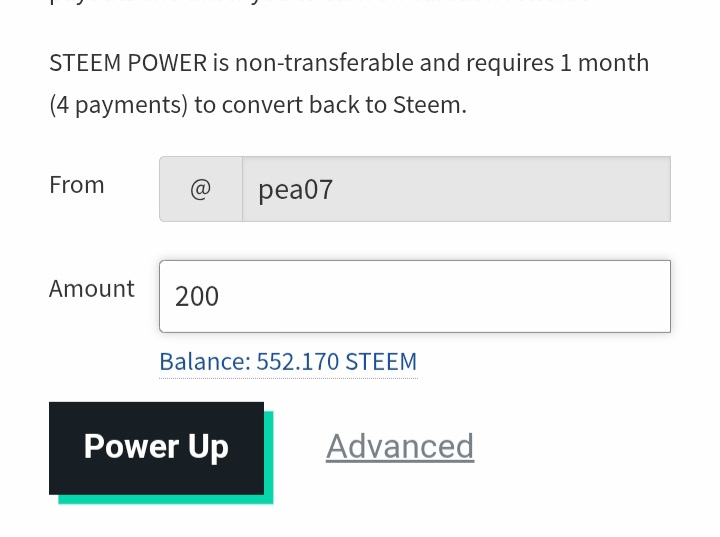Click the STEEM POWER non-transferable paragraph
The width and height of the screenshot is (720, 537).
click(349, 84)
